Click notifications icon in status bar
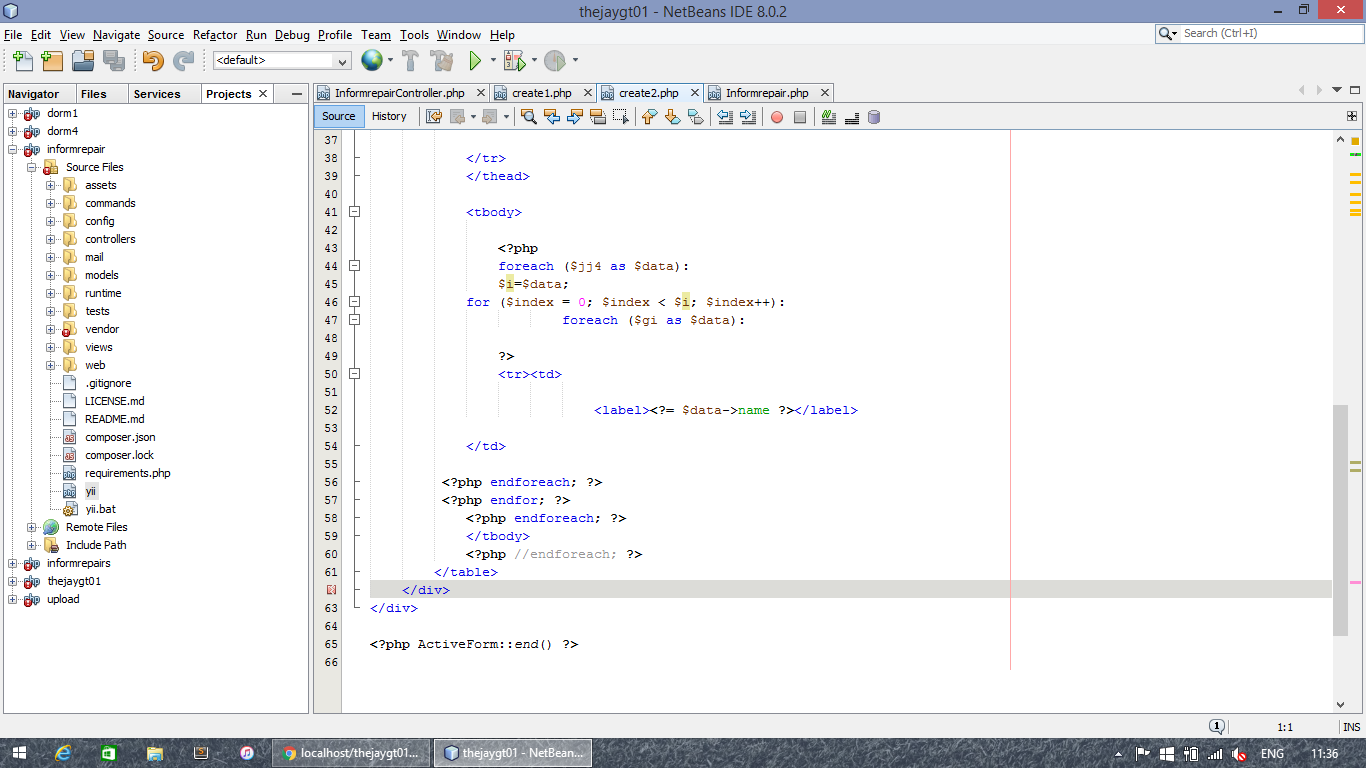The height and width of the screenshot is (768, 1366). click(x=1216, y=727)
